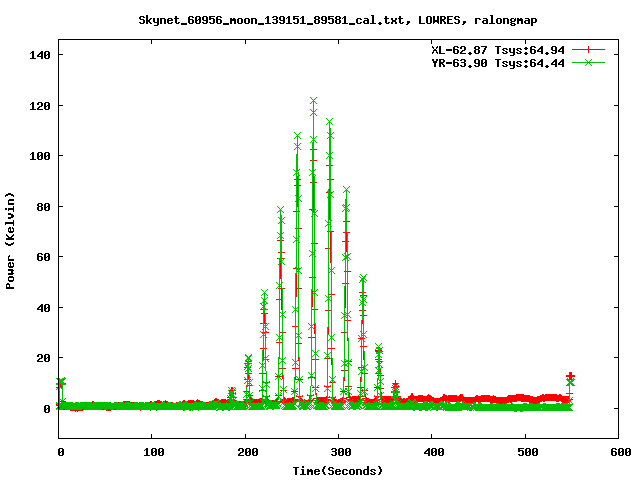Click the 140 tick label on the y-axis
This screenshot has height=480, width=640.
40,54
